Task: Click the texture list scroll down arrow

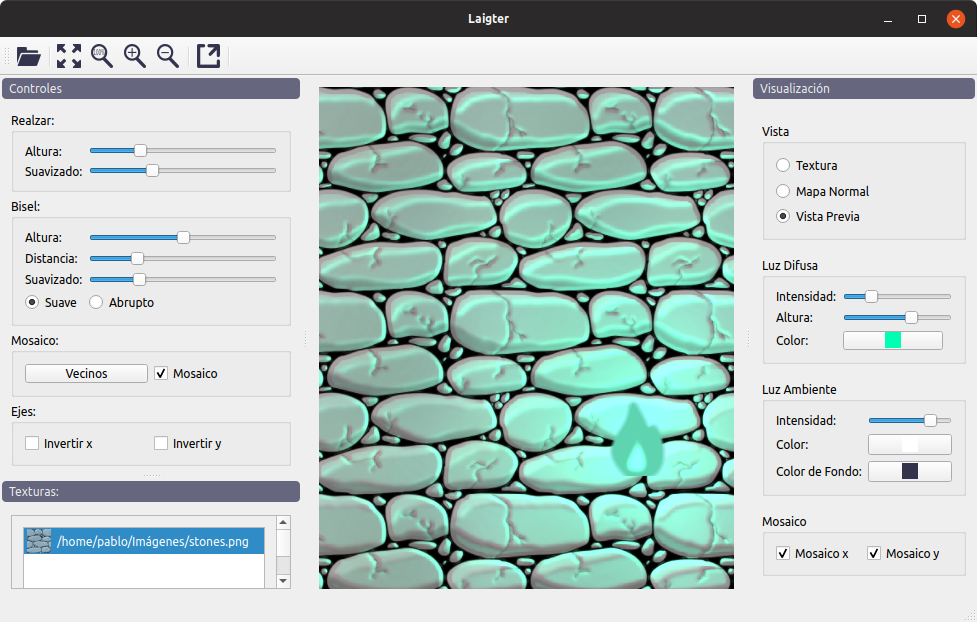Action: tap(283, 581)
